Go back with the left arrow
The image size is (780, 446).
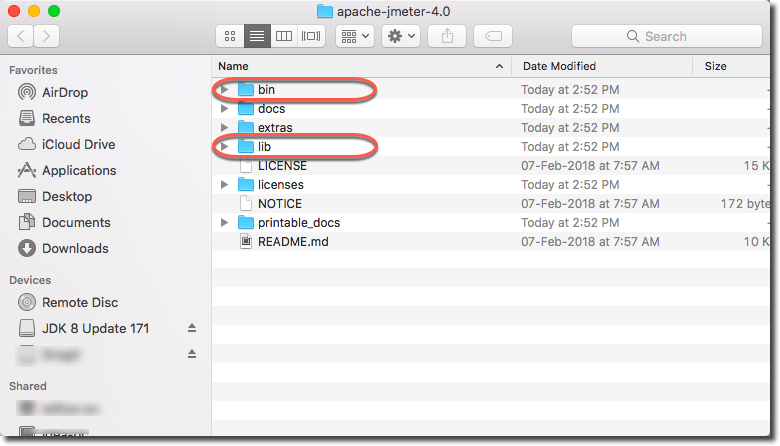point(21,36)
